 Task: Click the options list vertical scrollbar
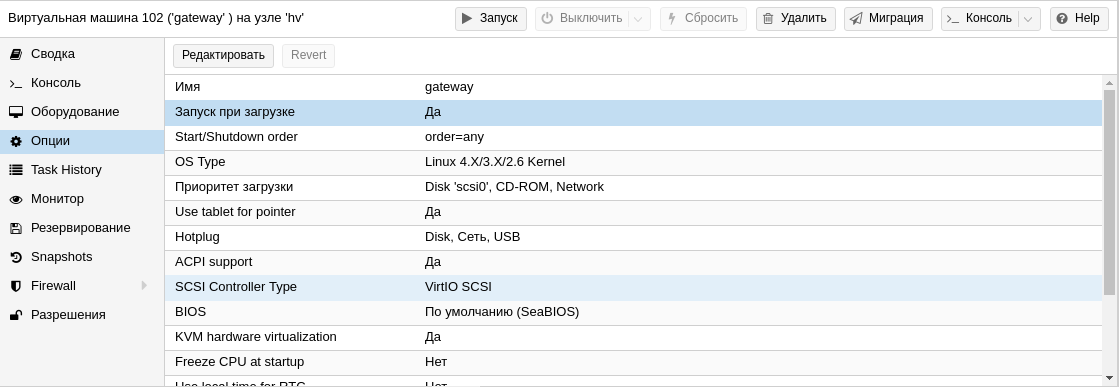[x=1109, y=192]
